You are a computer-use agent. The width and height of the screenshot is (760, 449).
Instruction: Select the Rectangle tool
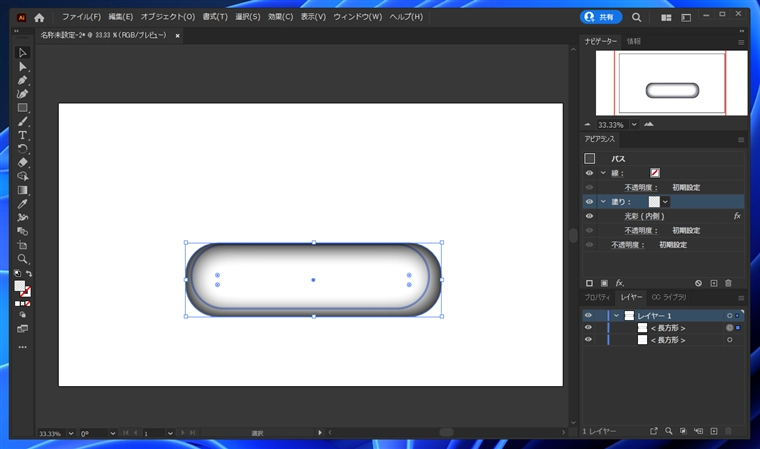click(22, 108)
